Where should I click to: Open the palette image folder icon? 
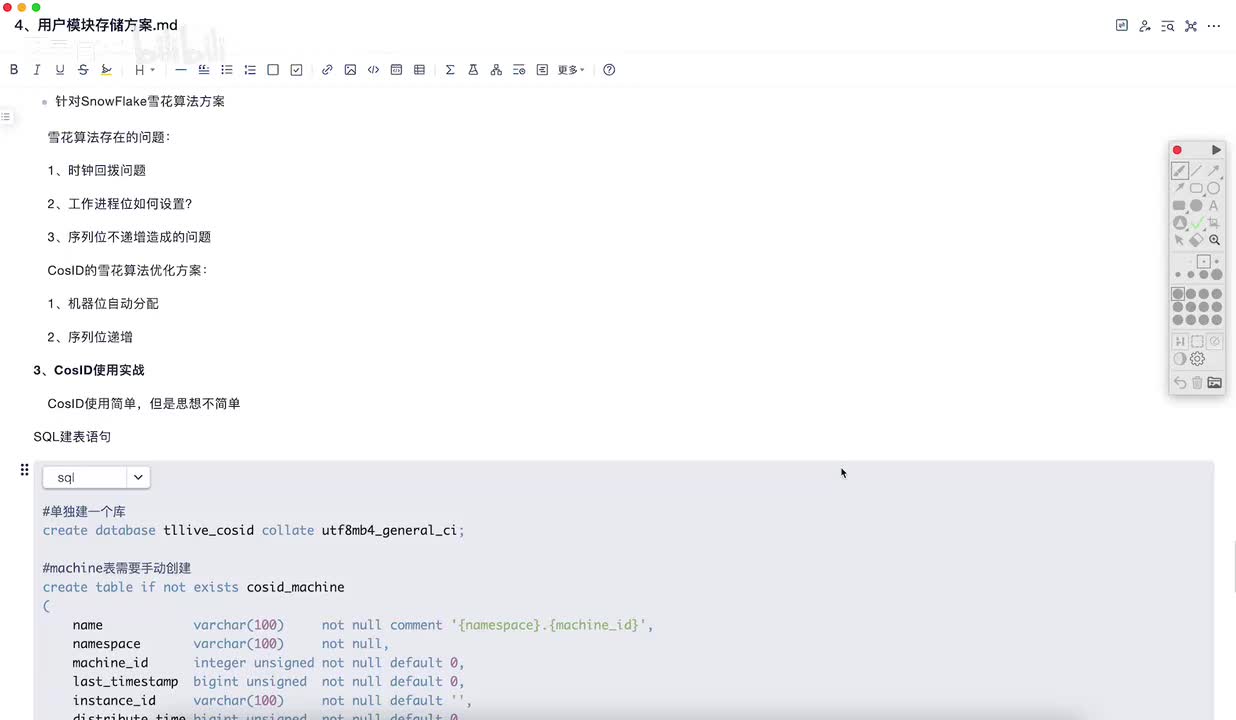tap(1214, 383)
